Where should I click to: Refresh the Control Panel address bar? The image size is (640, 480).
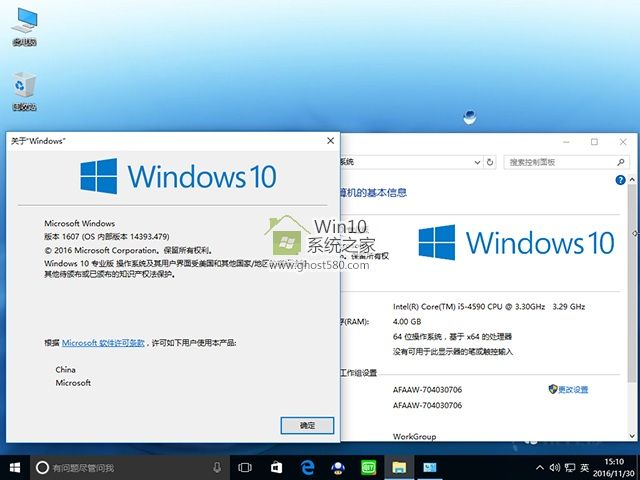click(x=492, y=162)
